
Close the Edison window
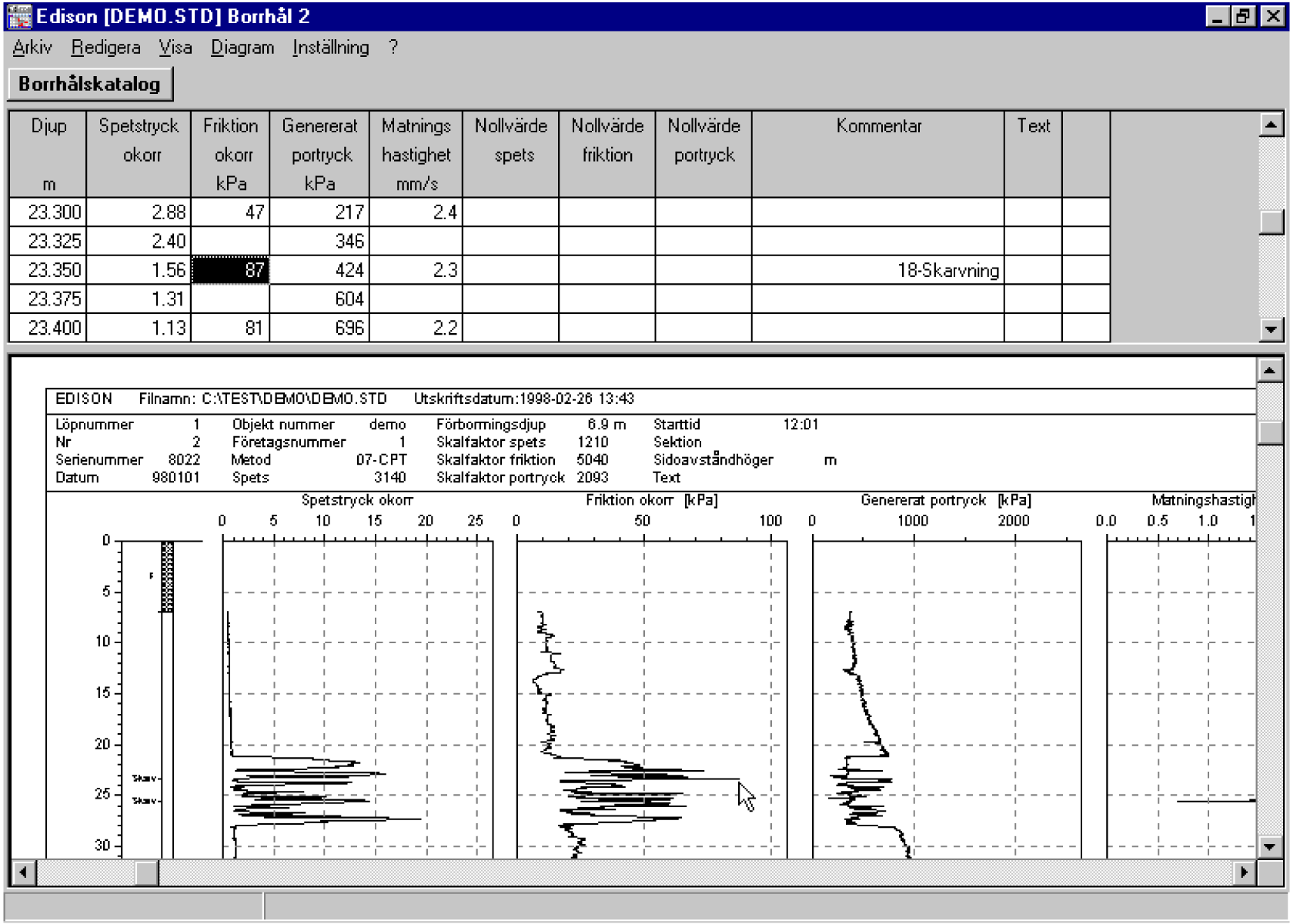coord(1273,16)
